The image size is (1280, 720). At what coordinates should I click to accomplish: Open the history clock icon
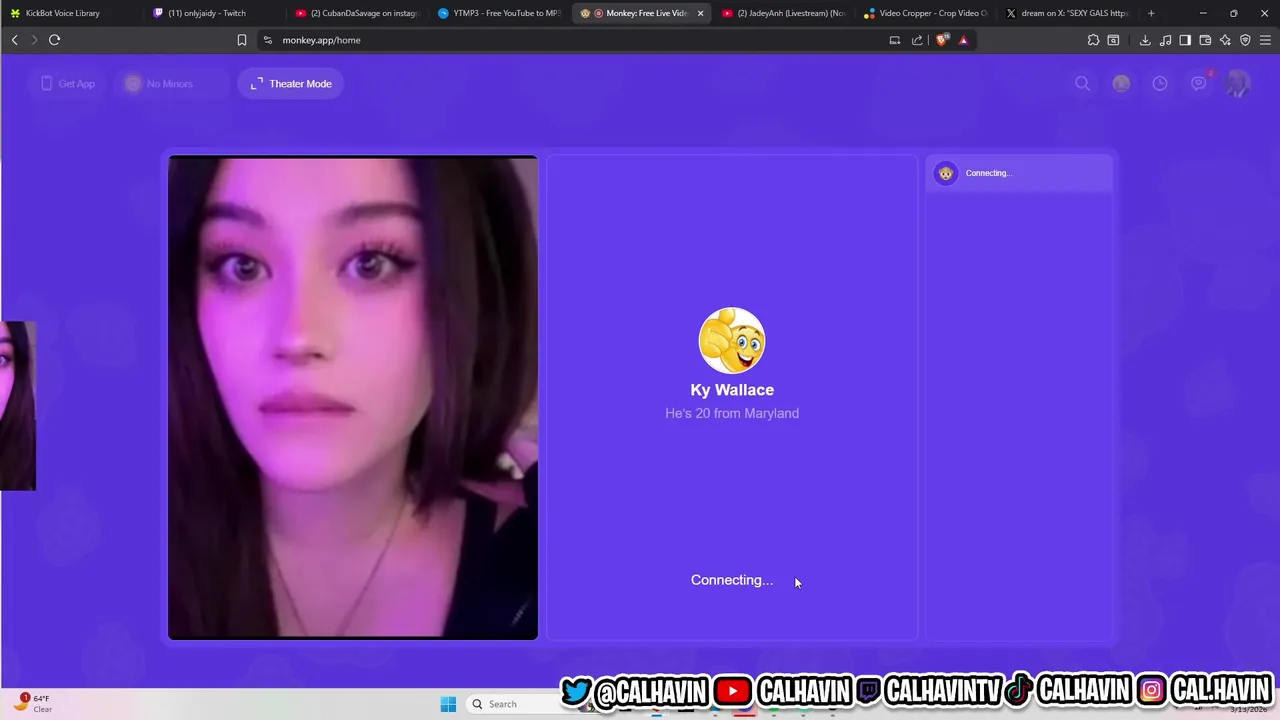1160,83
